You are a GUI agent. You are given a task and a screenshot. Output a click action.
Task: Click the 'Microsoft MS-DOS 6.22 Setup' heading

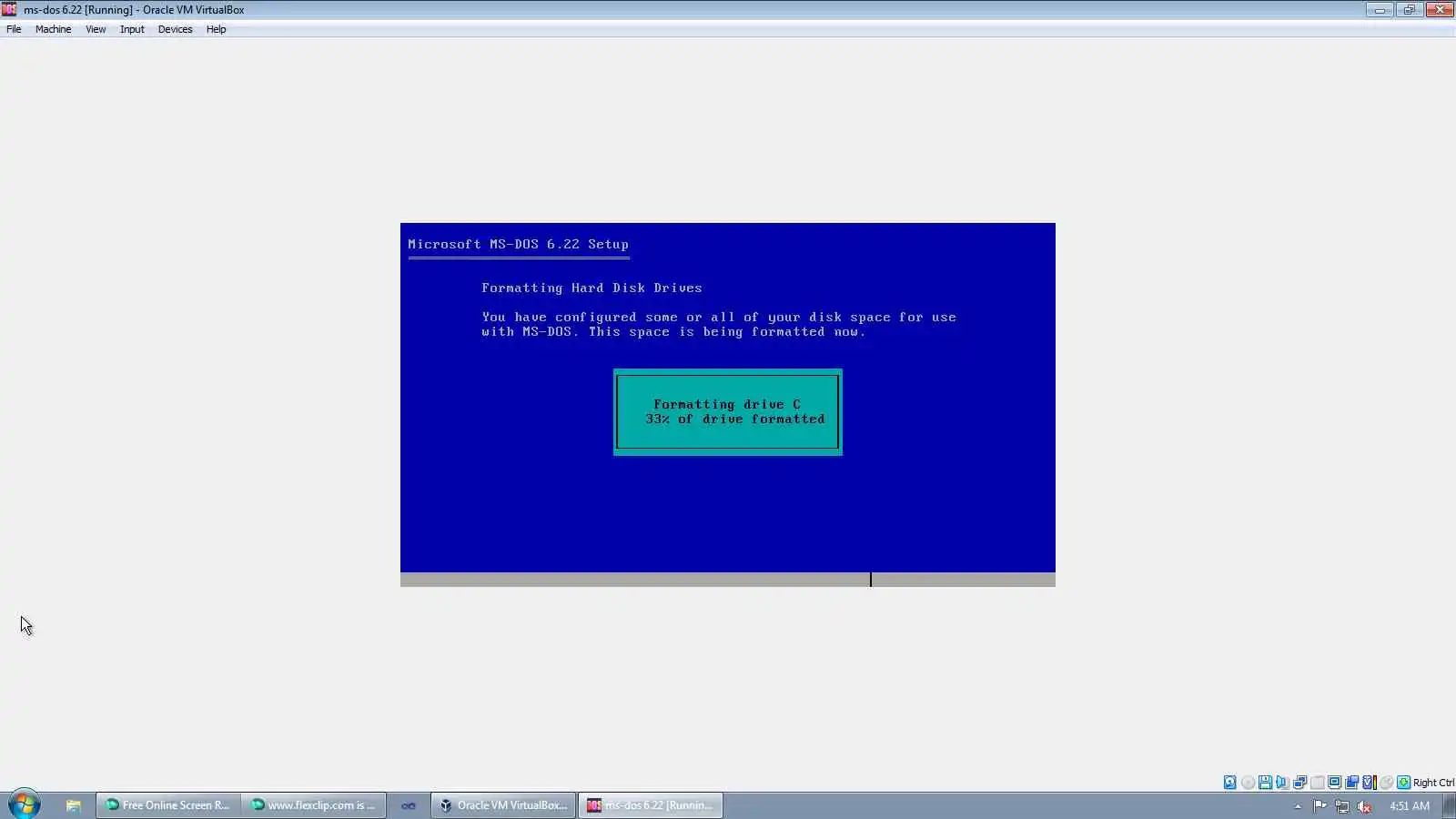[518, 244]
